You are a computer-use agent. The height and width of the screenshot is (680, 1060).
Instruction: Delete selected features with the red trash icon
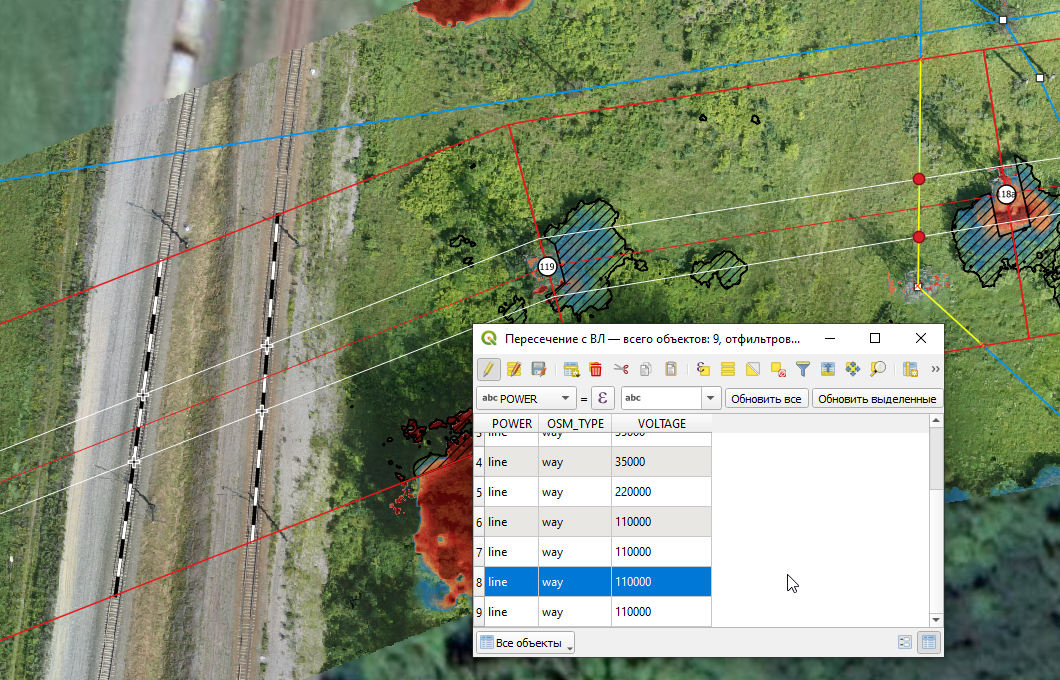(596, 369)
